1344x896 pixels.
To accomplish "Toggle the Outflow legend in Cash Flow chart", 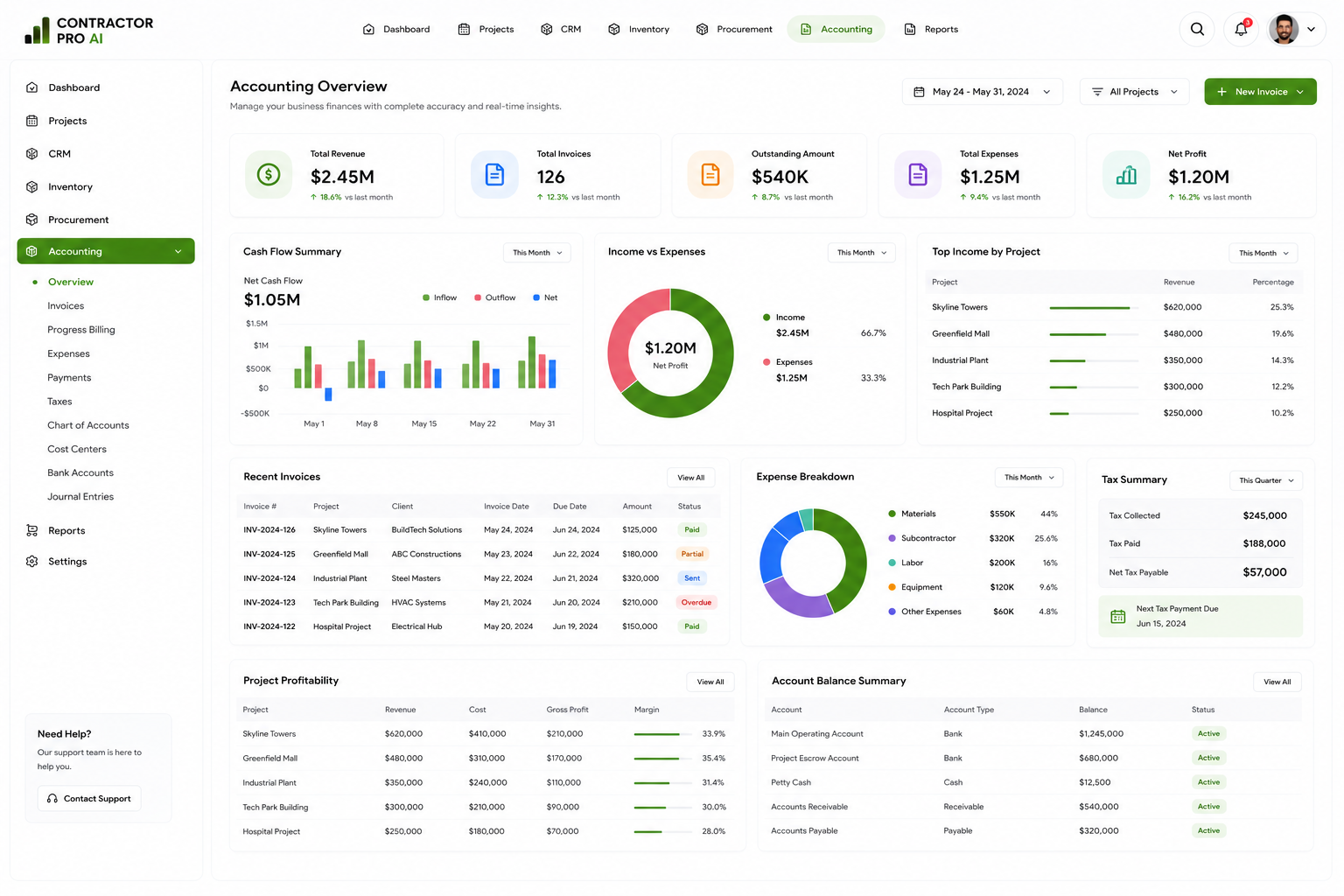I will click(x=494, y=297).
